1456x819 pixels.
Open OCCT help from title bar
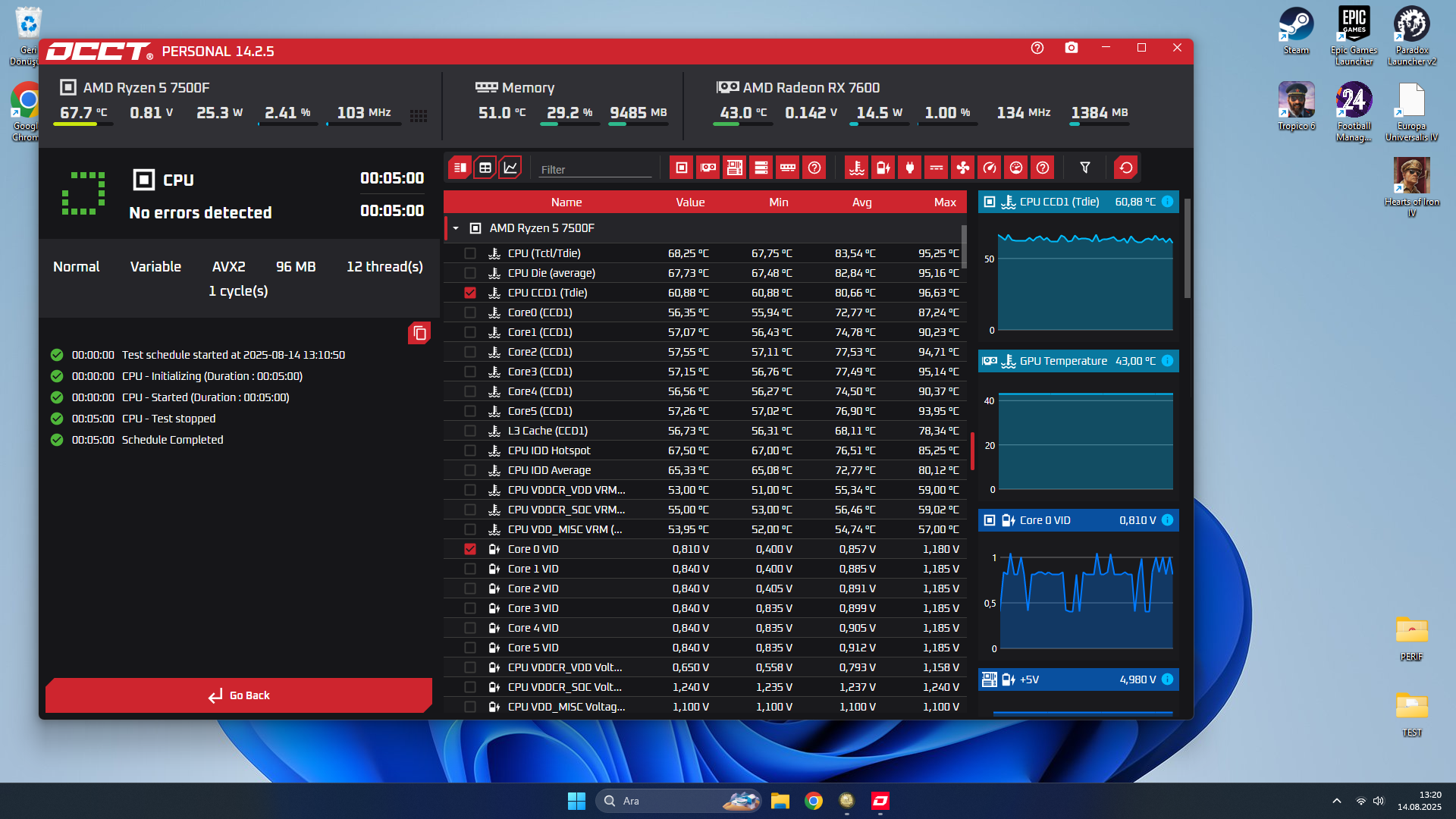click(x=1037, y=48)
